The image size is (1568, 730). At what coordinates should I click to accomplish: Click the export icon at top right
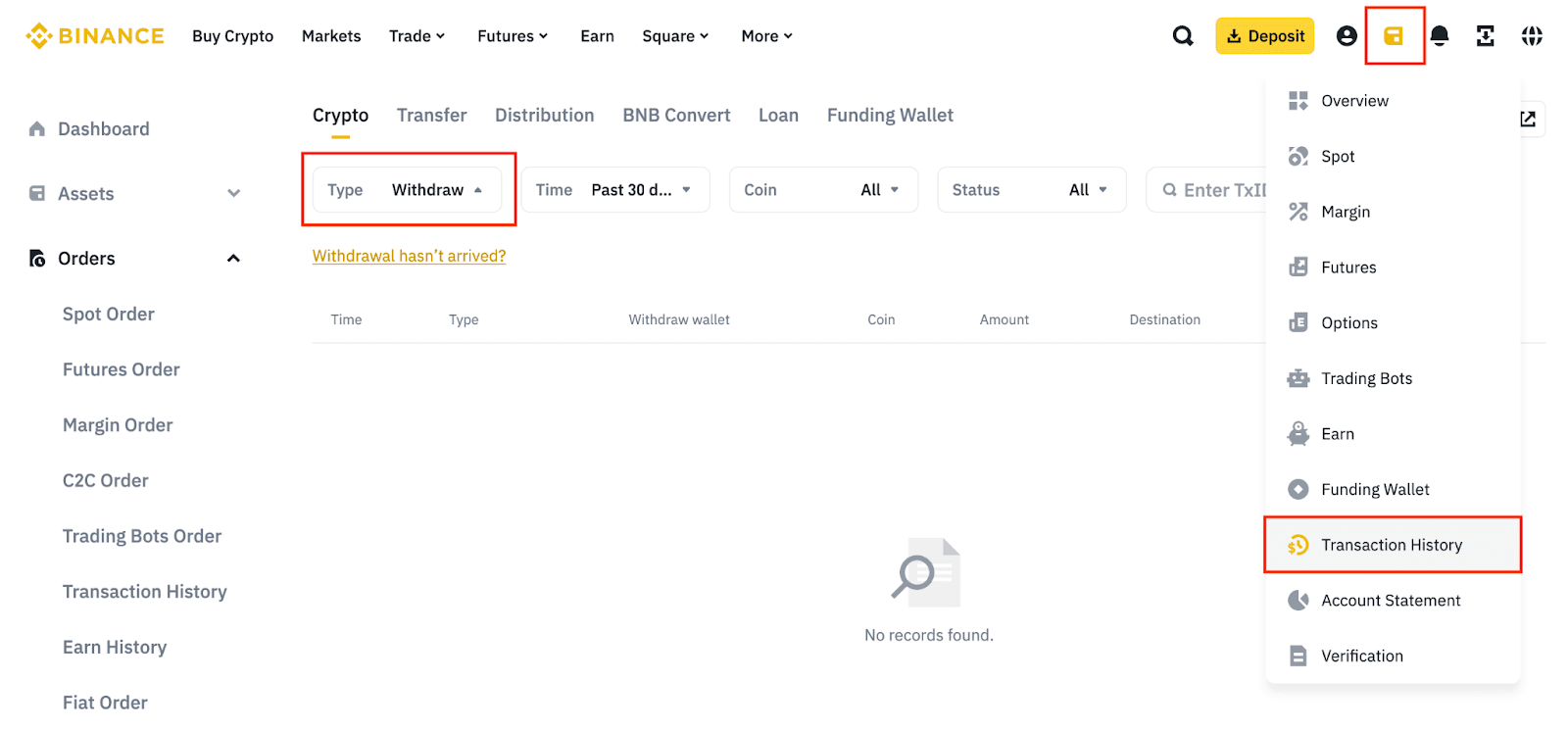pyautogui.click(x=1528, y=119)
